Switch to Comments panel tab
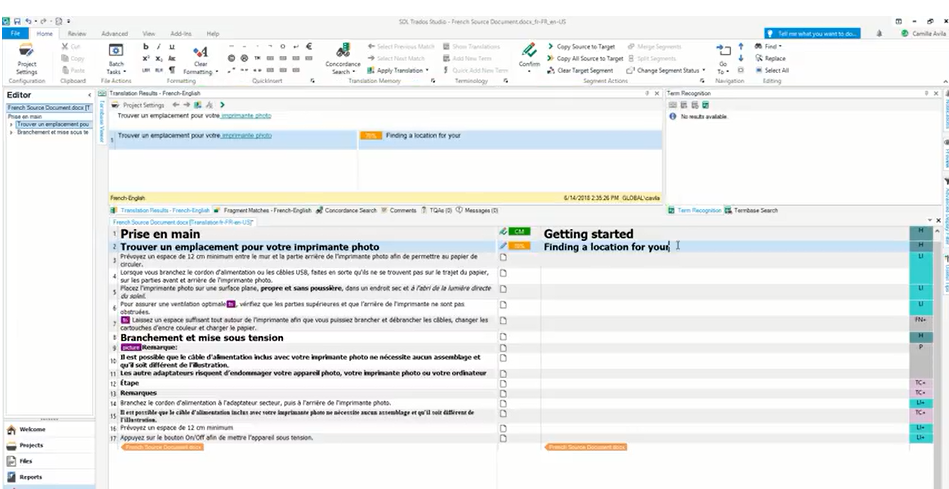This screenshot has width=949, height=489. [398, 211]
